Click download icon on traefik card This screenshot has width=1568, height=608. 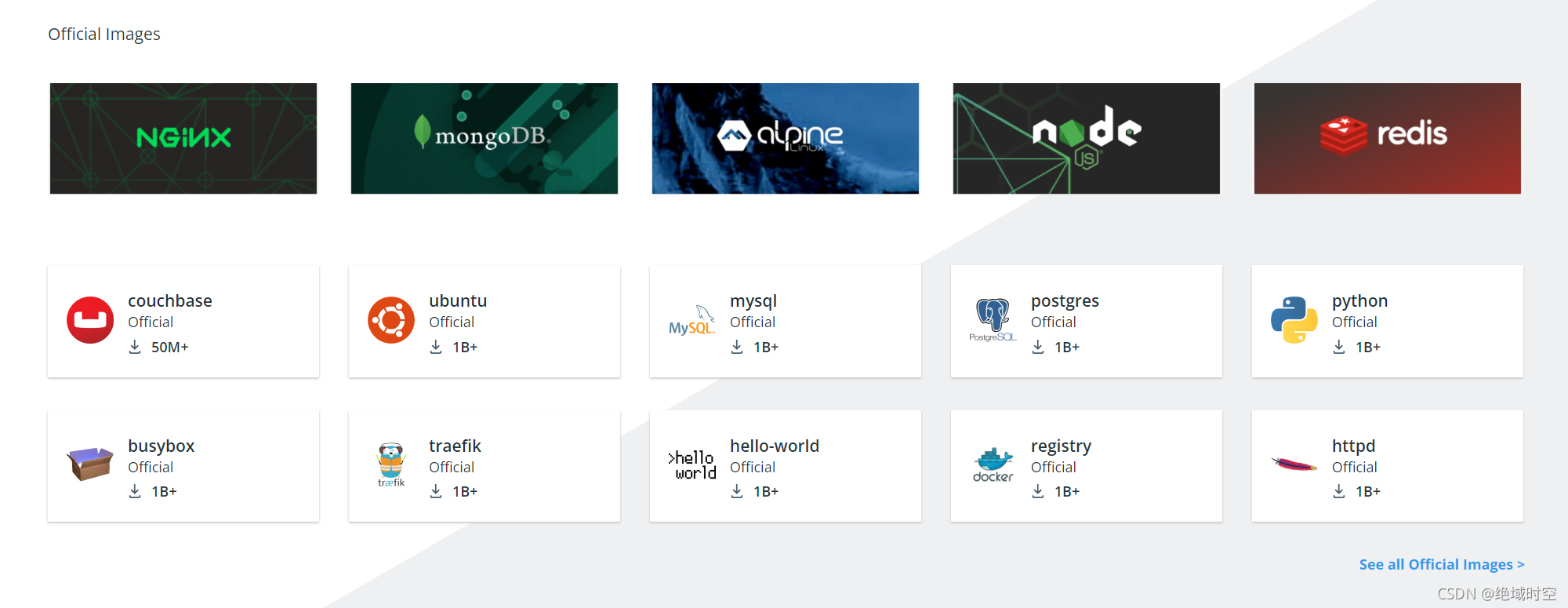436,491
